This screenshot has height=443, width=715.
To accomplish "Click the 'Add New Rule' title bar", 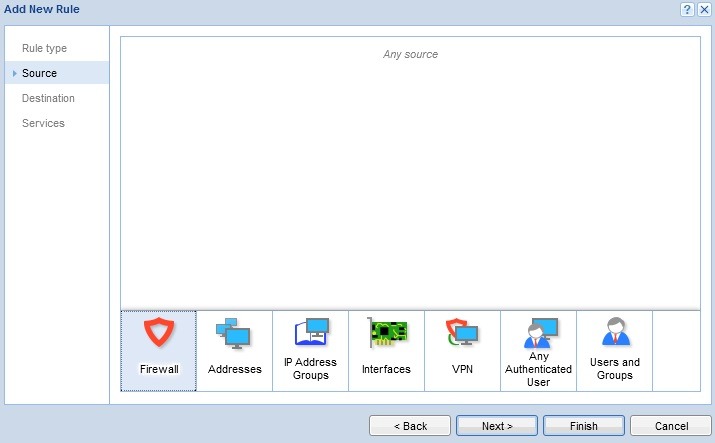I will [300, 9].
